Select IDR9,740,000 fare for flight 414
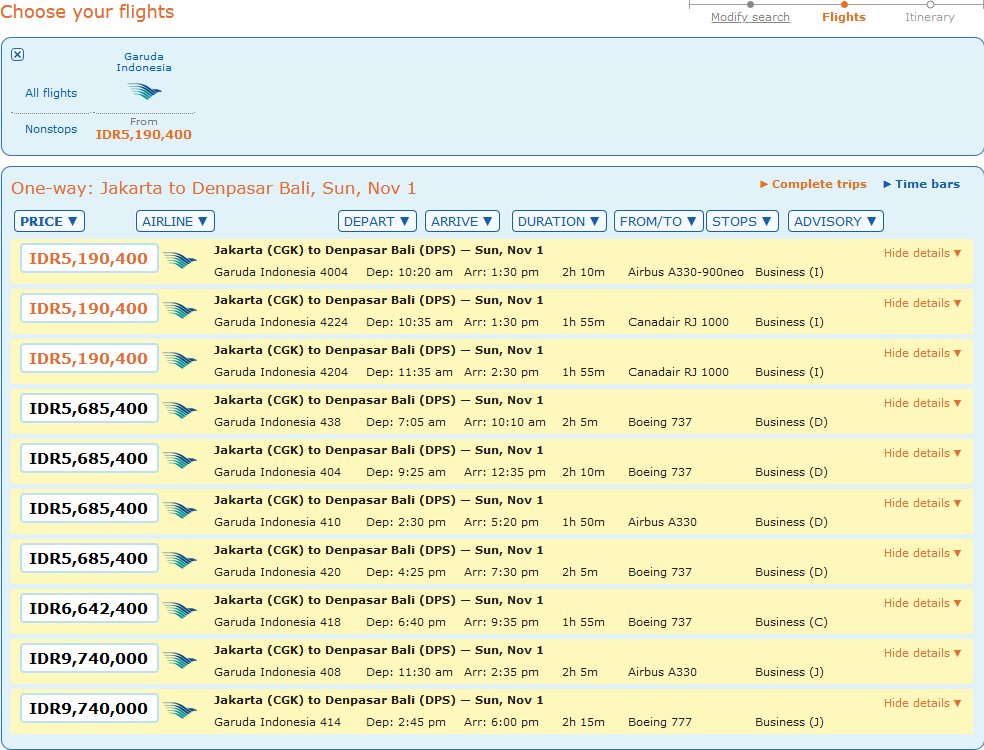 click(89, 709)
